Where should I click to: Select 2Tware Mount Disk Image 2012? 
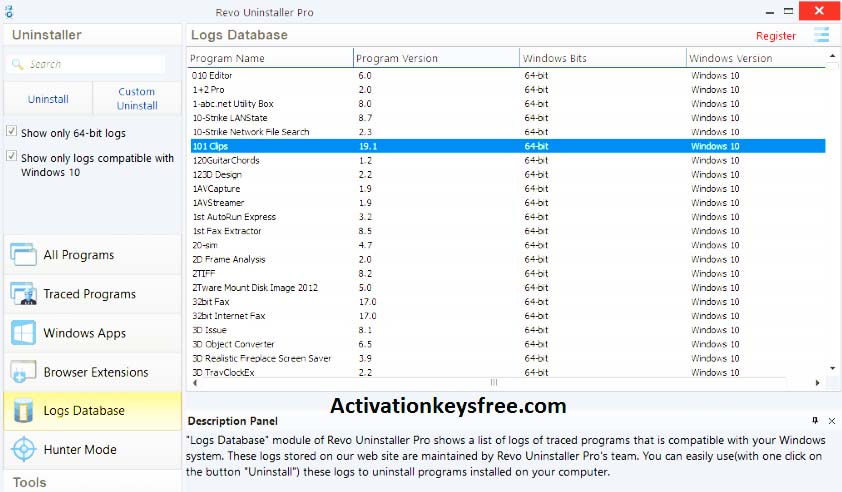(x=508, y=287)
